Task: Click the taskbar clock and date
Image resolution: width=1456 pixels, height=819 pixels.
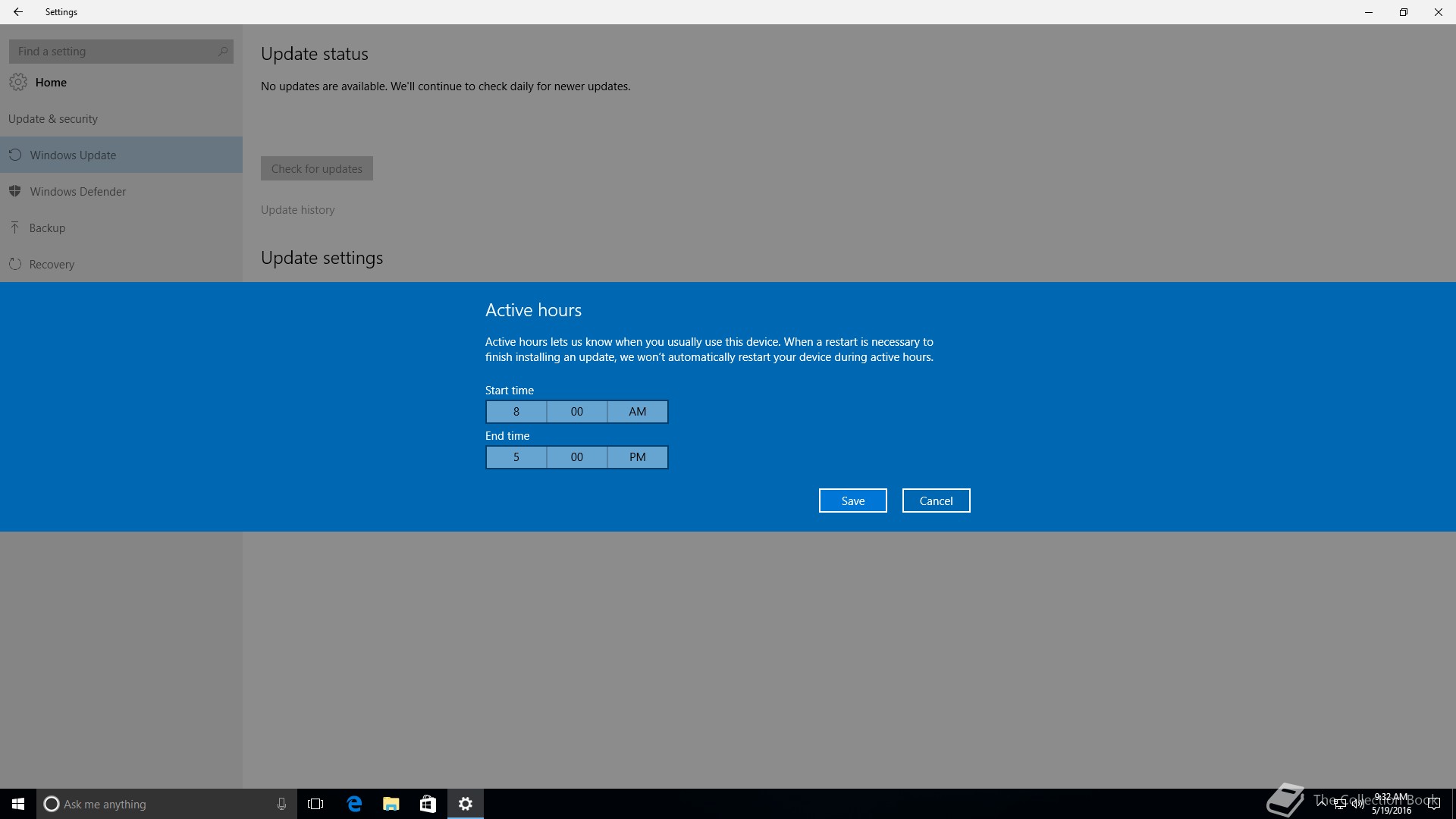Action: point(1392,804)
